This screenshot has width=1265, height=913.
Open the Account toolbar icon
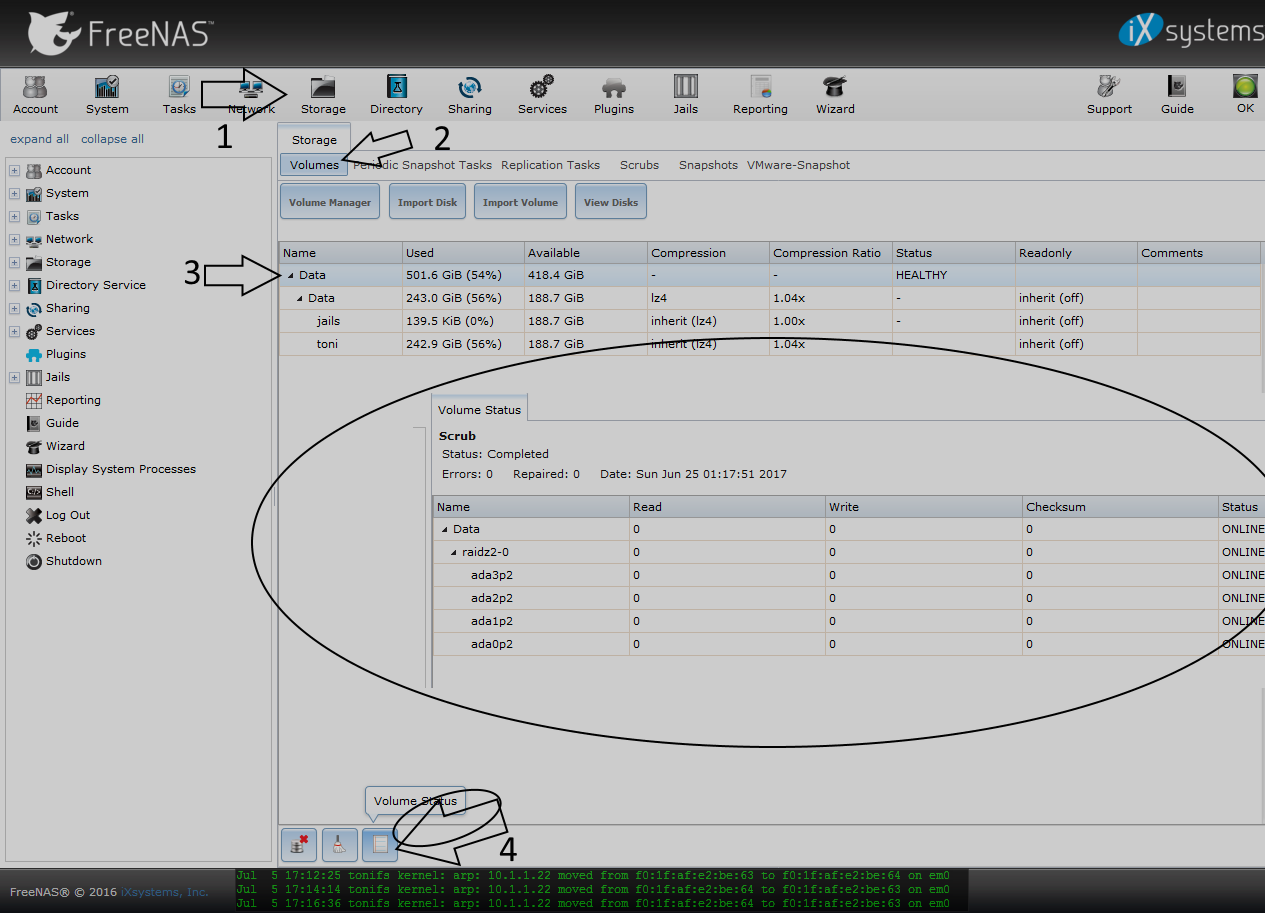click(35, 95)
